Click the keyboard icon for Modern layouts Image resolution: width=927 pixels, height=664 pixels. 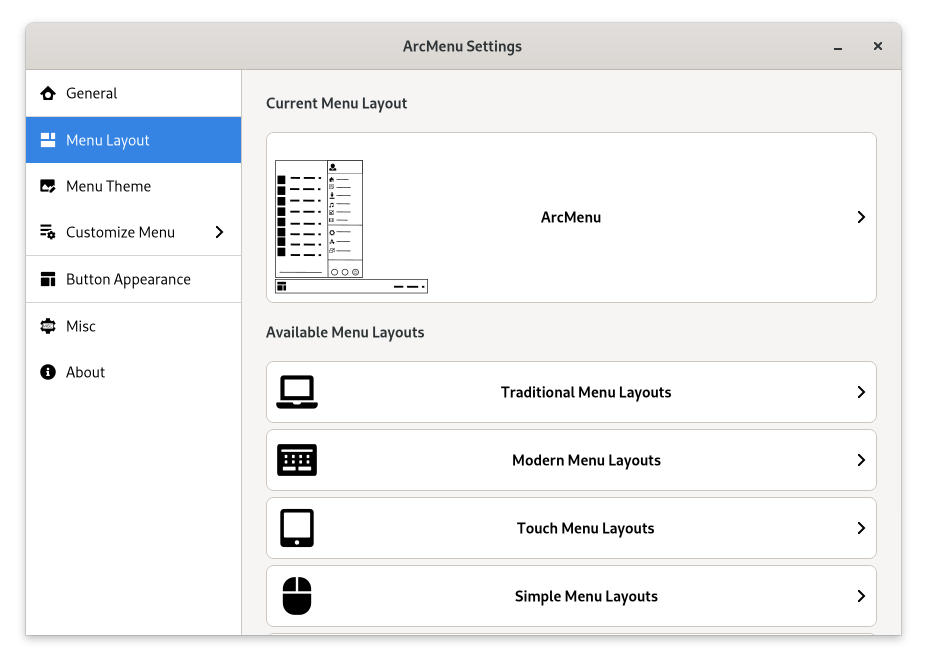[297, 461]
